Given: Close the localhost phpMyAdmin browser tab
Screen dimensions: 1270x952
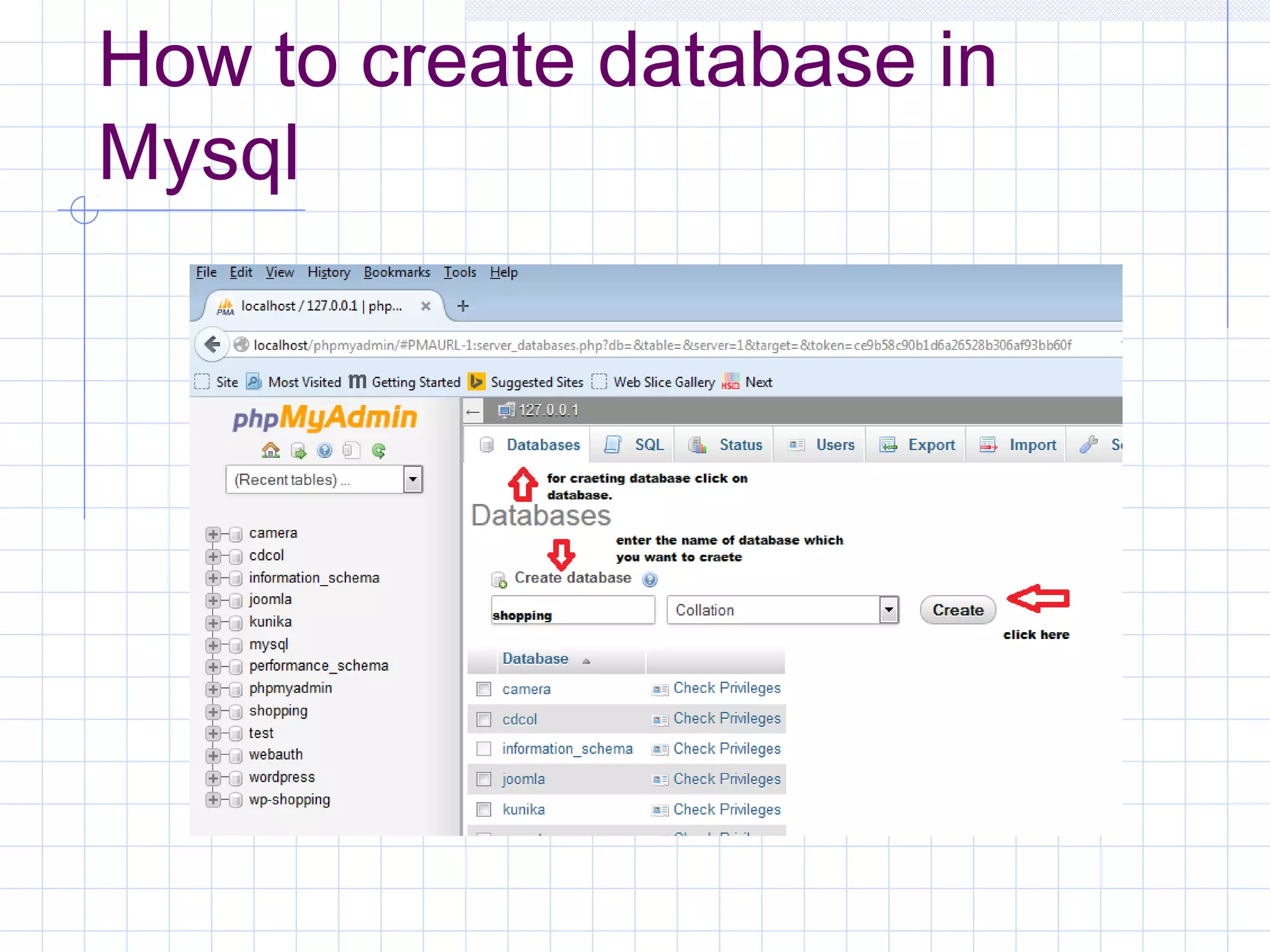Looking at the screenshot, I should pos(425,306).
